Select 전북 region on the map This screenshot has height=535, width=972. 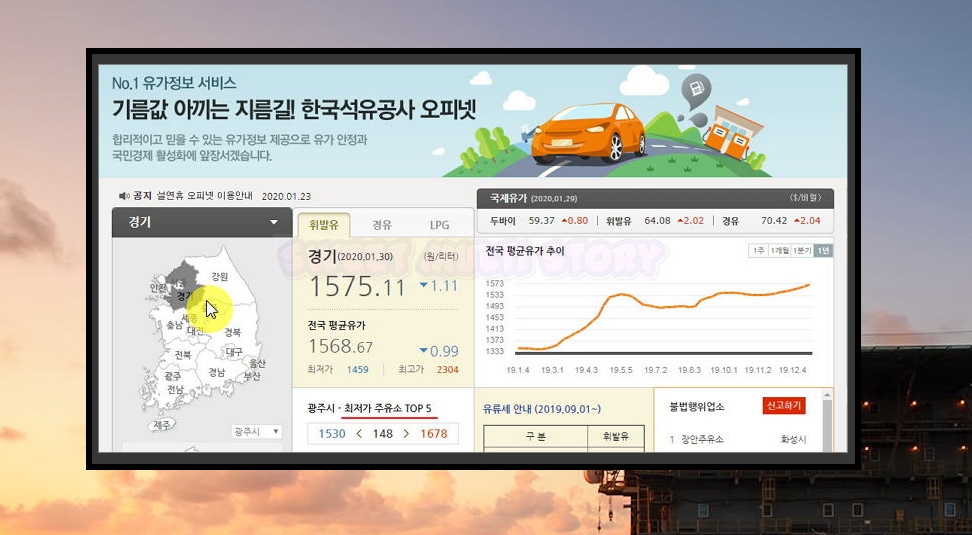coord(182,355)
